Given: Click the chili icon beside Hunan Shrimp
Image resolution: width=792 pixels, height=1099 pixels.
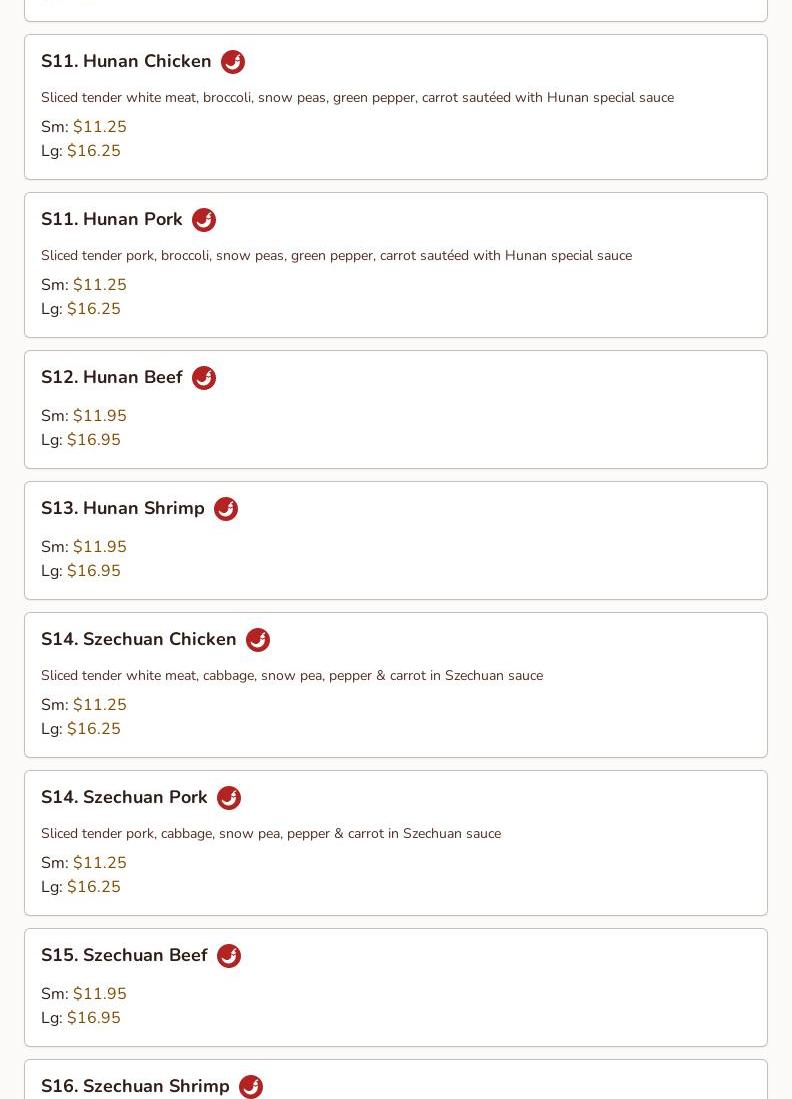Looking at the screenshot, I should (x=226, y=508).
